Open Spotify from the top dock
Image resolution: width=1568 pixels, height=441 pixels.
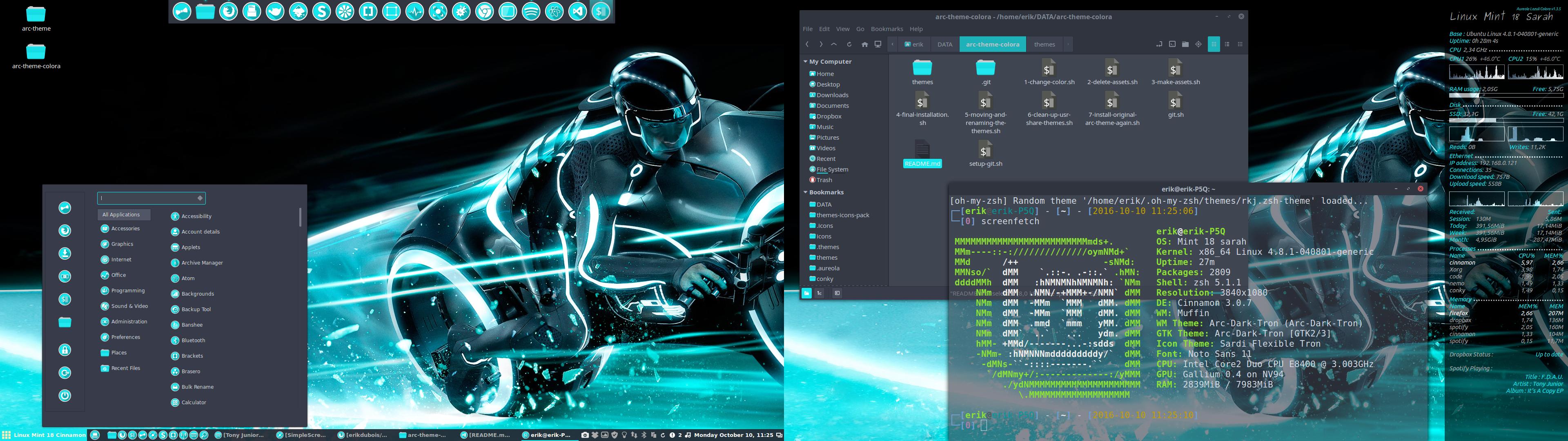click(531, 11)
